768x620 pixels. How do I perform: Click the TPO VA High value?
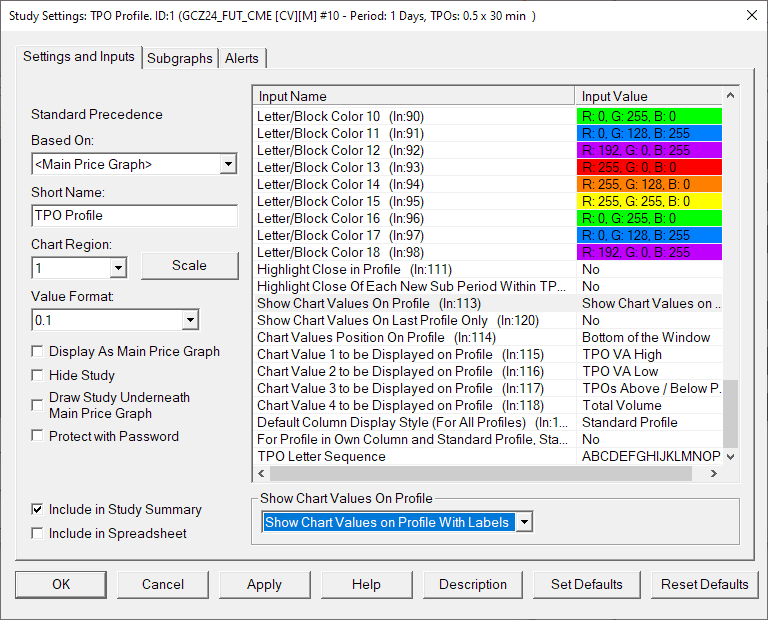click(x=622, y=354)
